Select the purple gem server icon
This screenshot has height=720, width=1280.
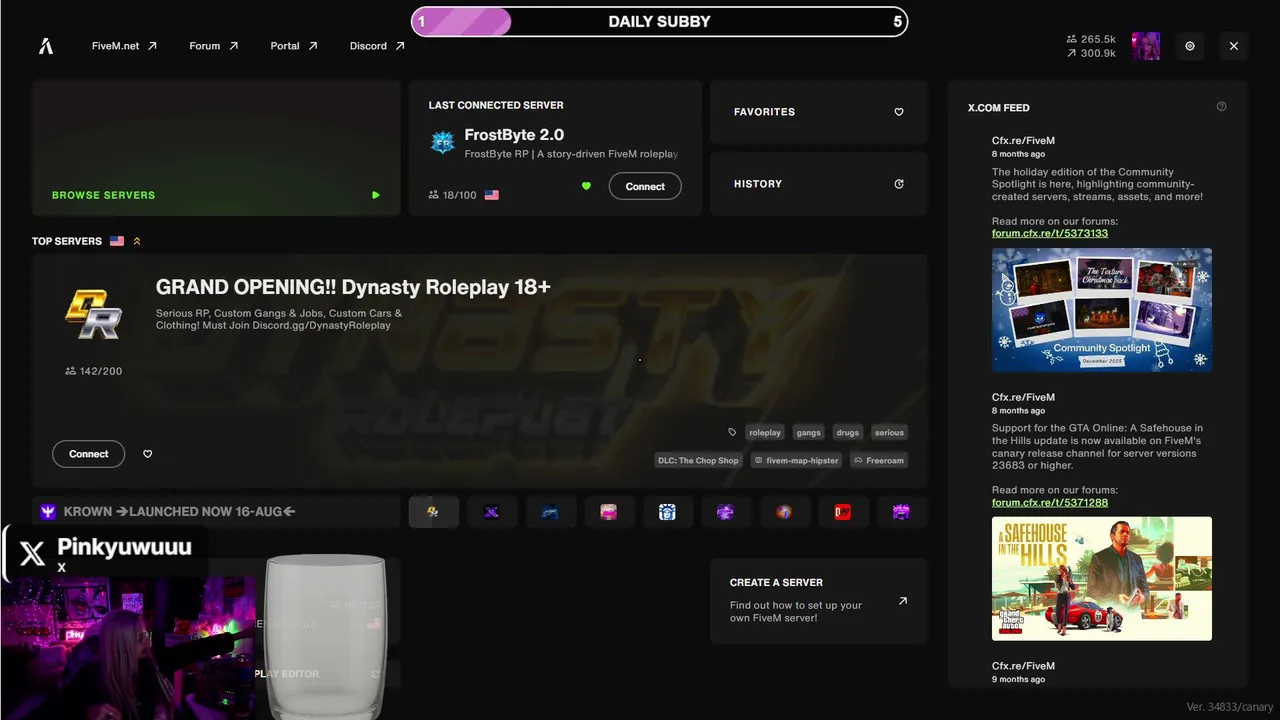(x=726, y=512)
